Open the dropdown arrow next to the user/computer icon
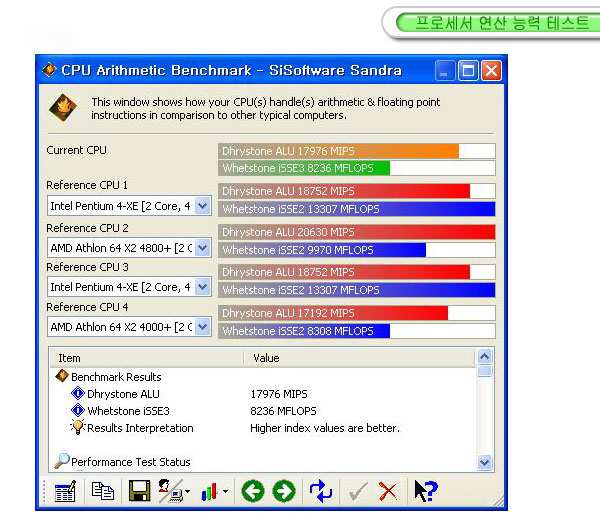 tap(187, 491)
